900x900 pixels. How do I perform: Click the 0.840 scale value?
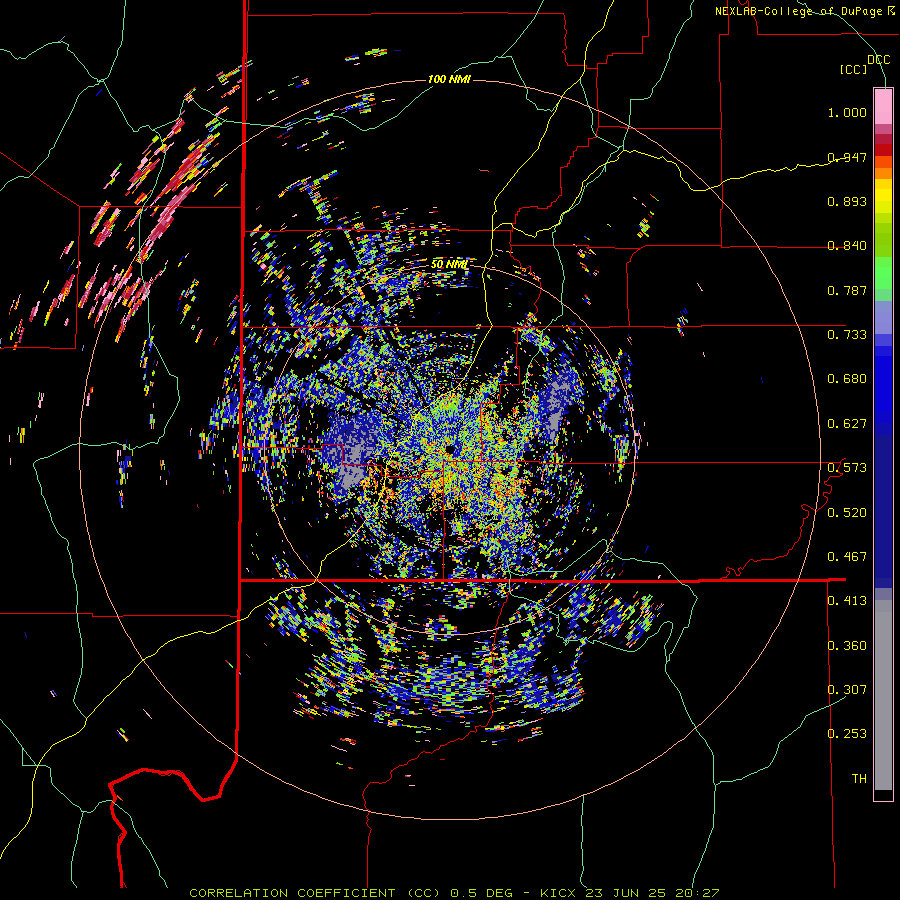point(847,246)
